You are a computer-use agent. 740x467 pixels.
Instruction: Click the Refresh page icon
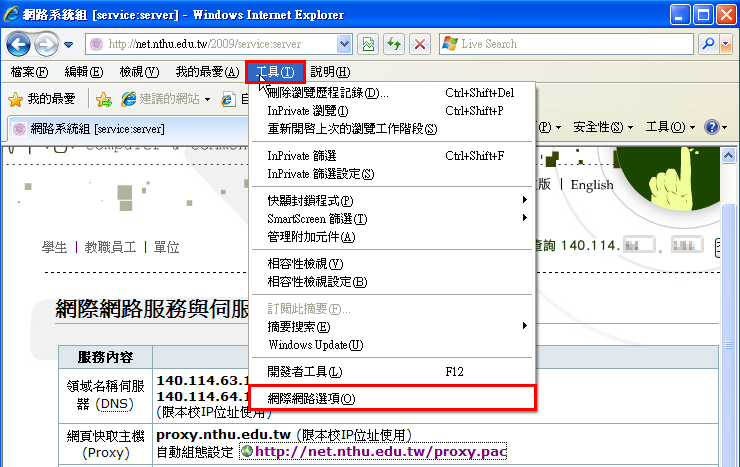pos(395,44)
